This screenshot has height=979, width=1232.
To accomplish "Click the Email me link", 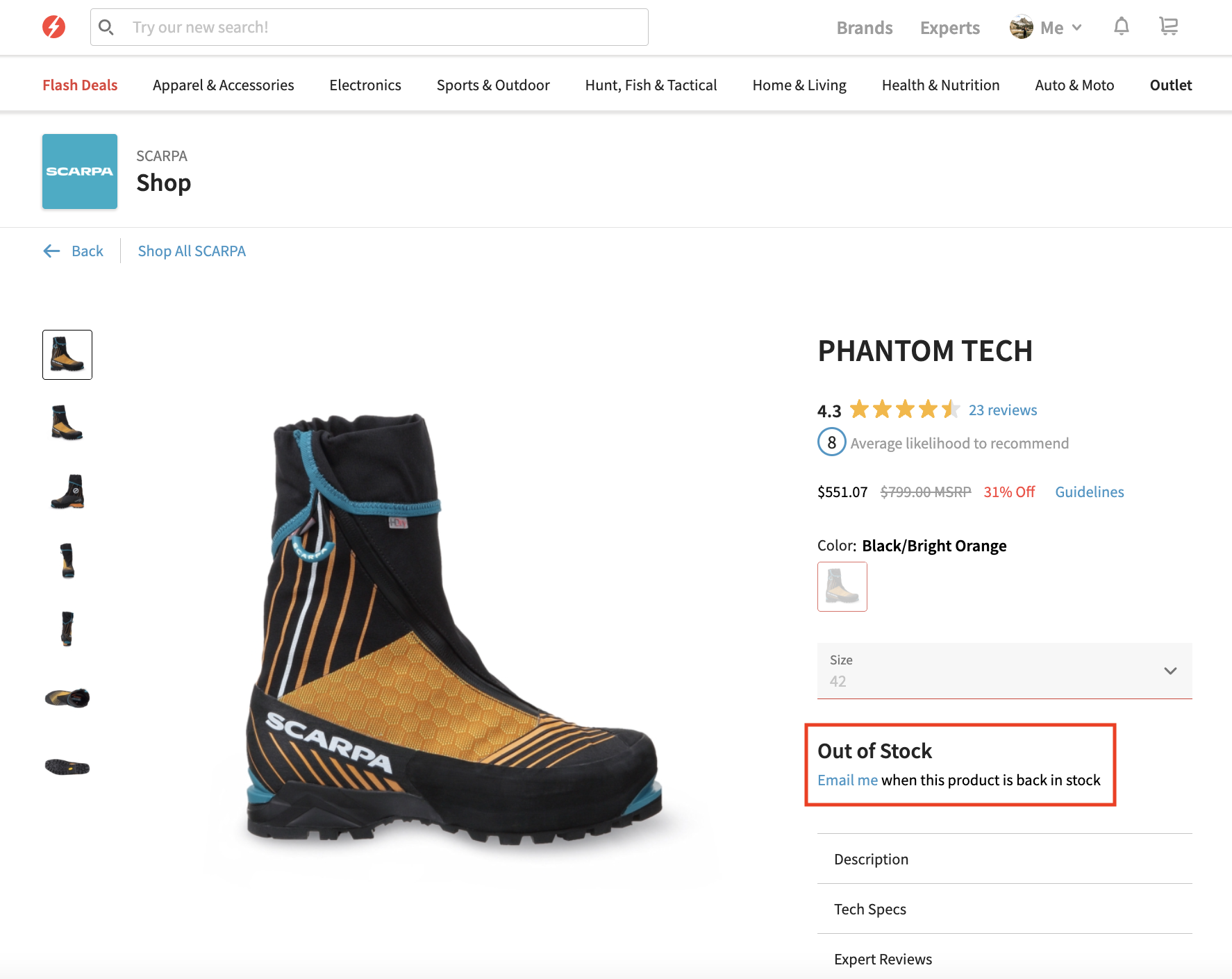I will pos(847,780).
